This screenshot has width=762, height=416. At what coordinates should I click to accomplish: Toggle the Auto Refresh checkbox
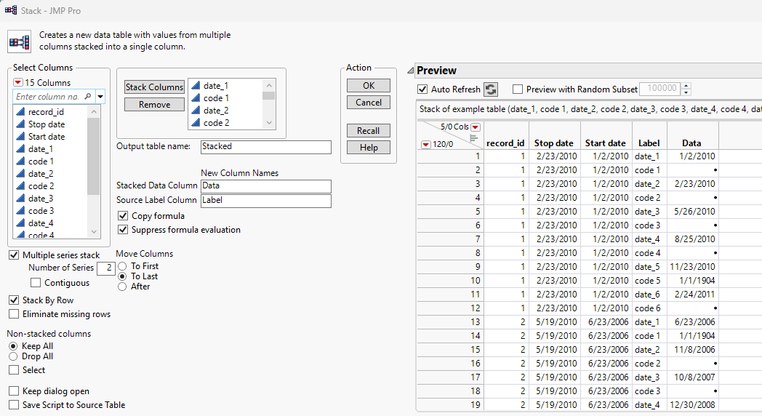click(x=422, y=89)
